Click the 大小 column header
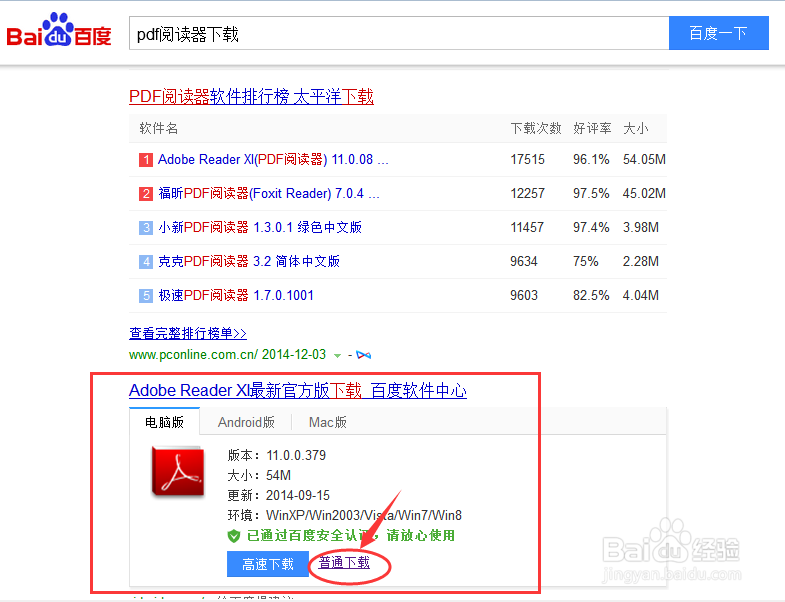This screenshot has width=785, height=602. (636, 128)
